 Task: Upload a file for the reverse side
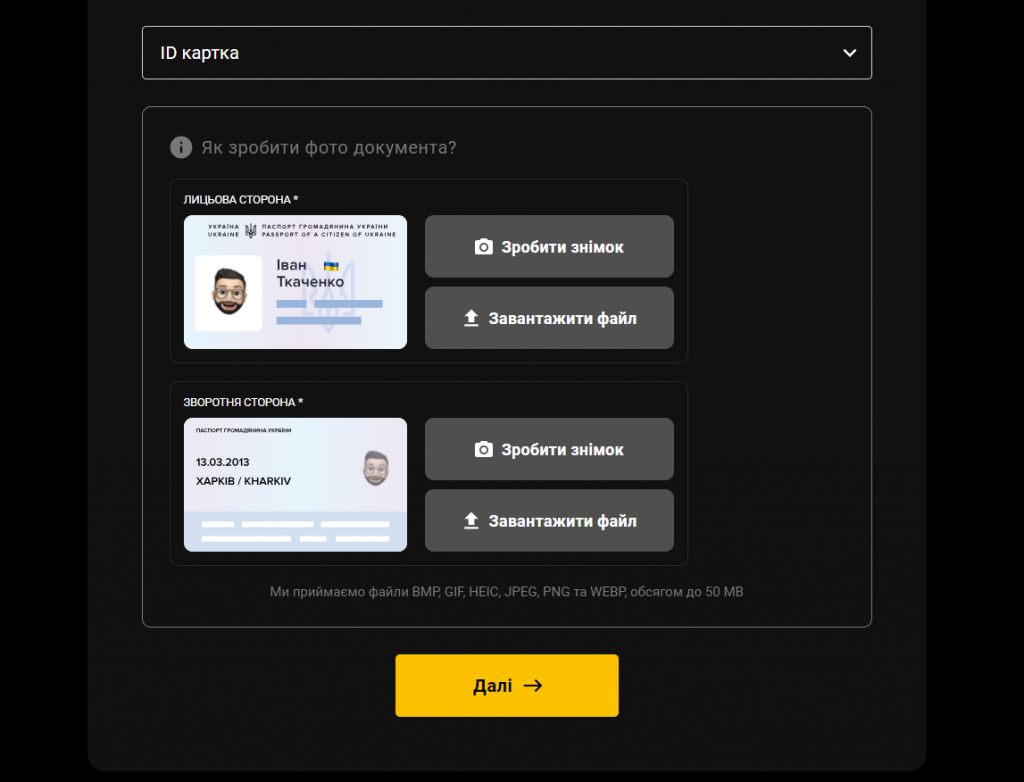[549, 521]
